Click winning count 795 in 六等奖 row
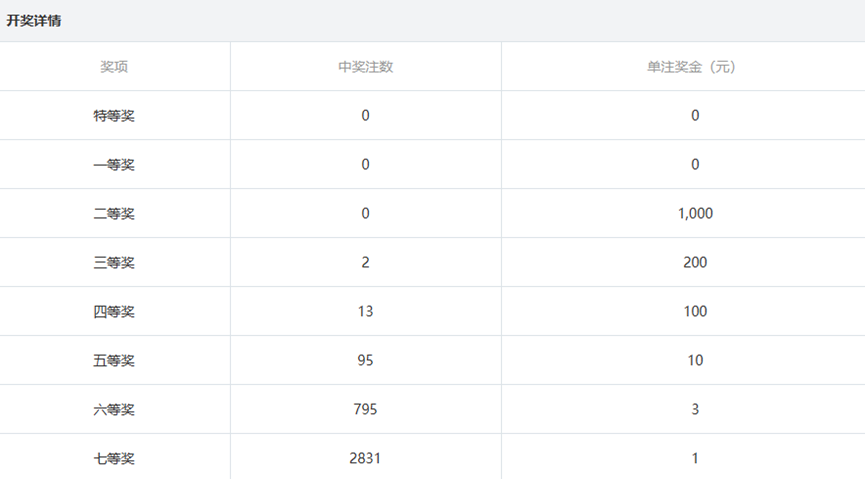This screenshot has width=865, height=479. [365, 410]
